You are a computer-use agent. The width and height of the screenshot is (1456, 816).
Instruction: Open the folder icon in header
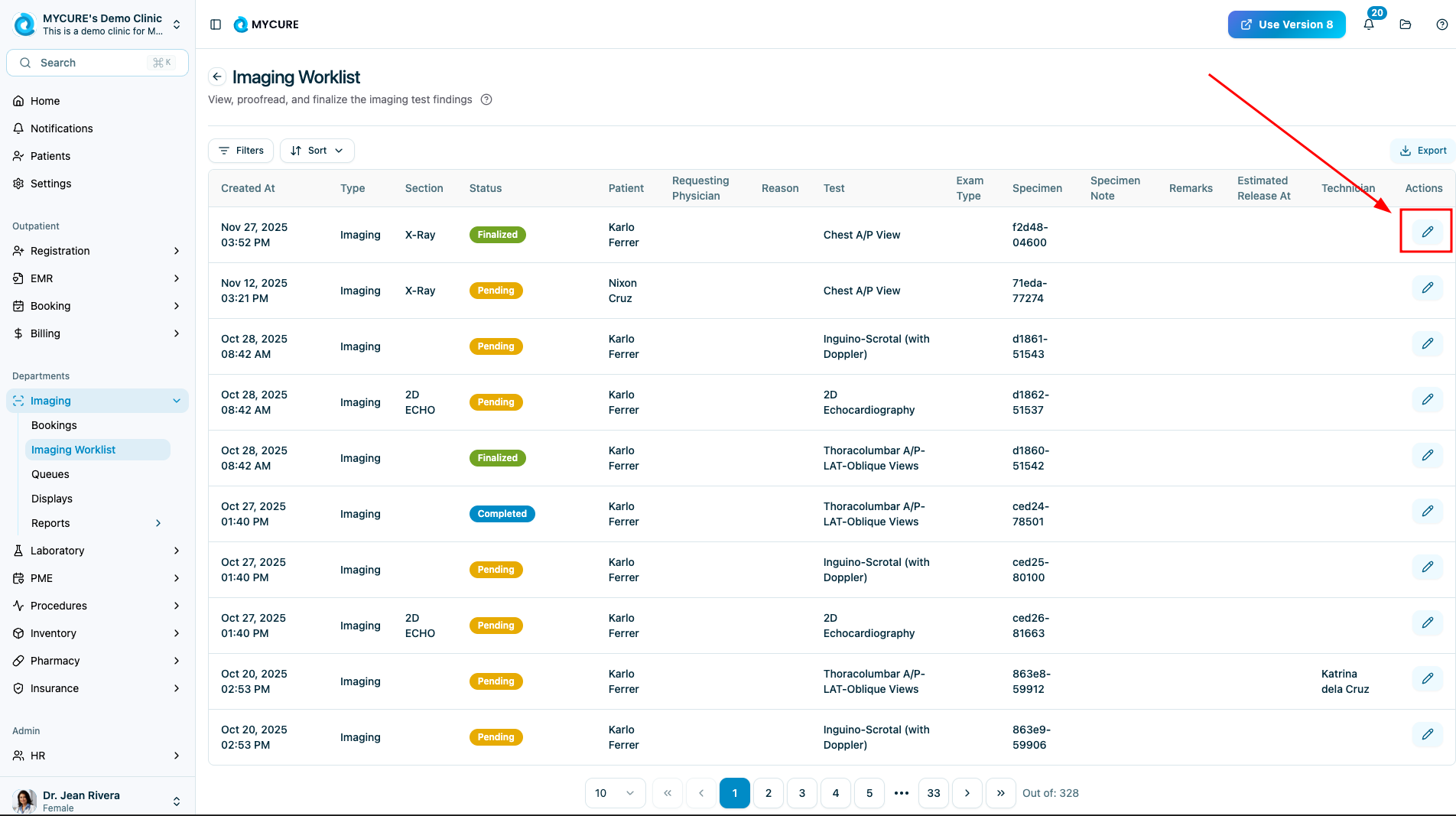click(x=1406, y=24)
